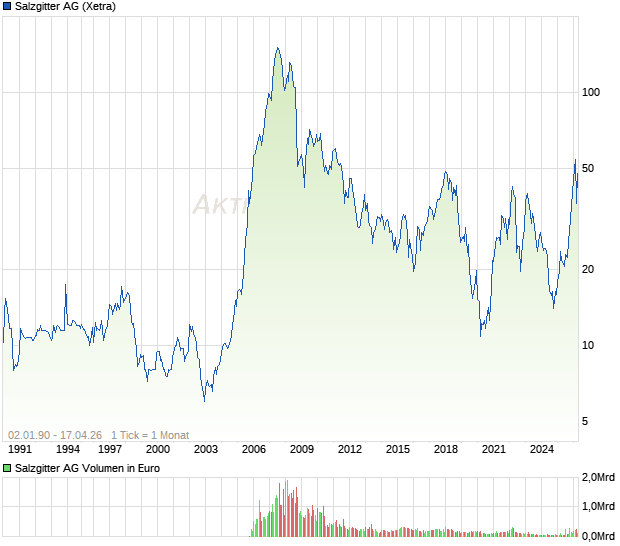
Task: Click the 2,0Mrd volume axis label
Action: [598, 478]
